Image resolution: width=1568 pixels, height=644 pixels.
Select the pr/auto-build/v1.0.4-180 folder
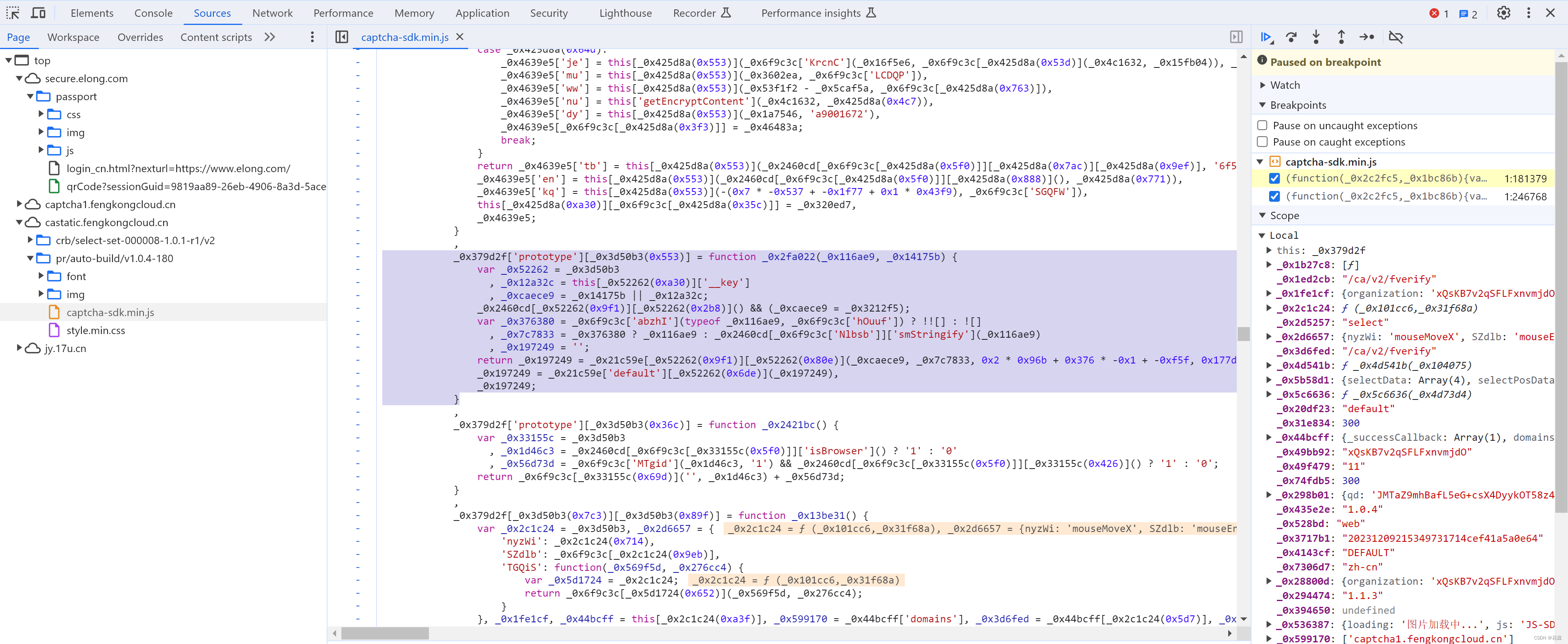coord(114,259)
